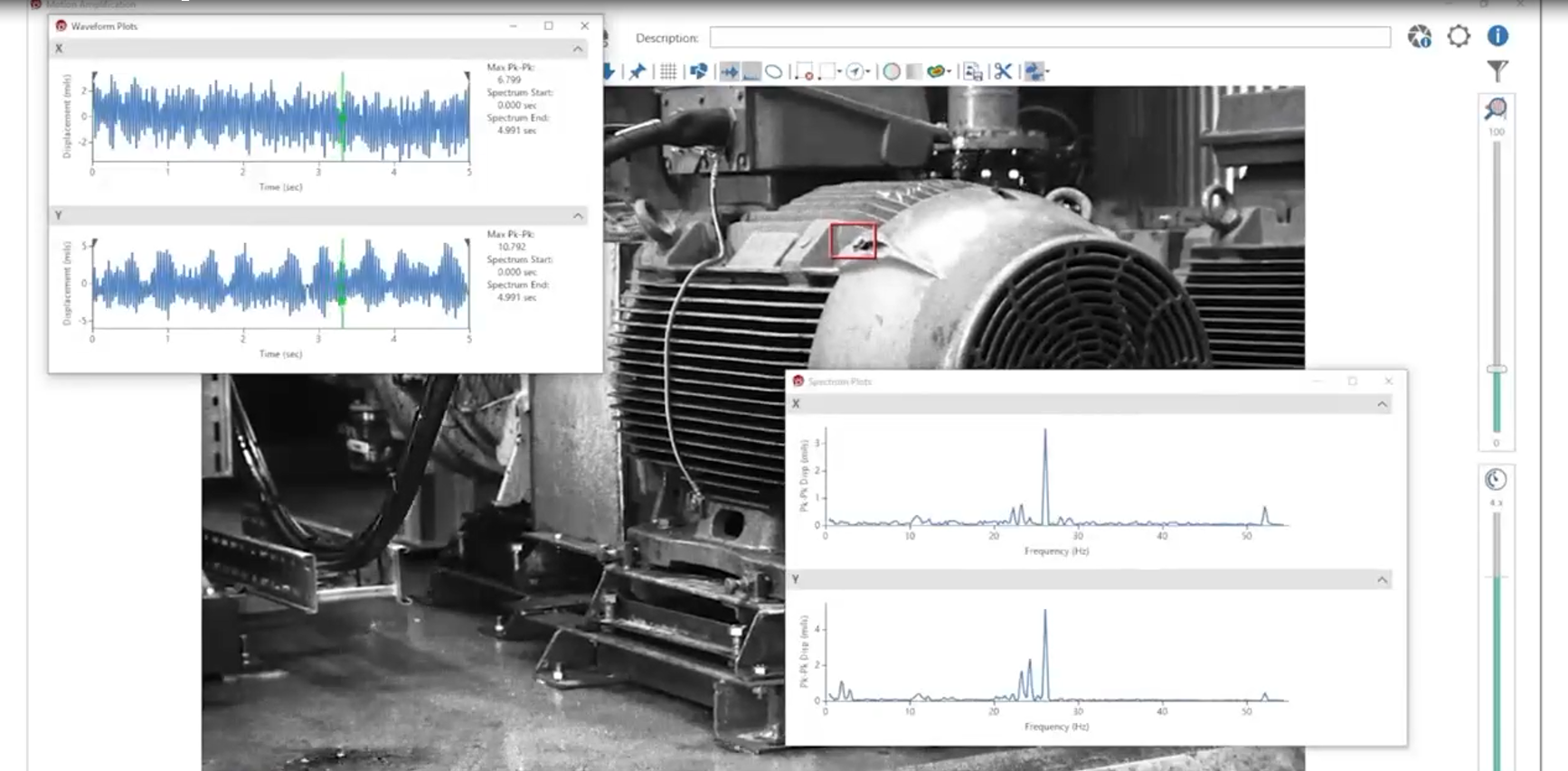Toggle the waveform plot toolbar button

730,71
